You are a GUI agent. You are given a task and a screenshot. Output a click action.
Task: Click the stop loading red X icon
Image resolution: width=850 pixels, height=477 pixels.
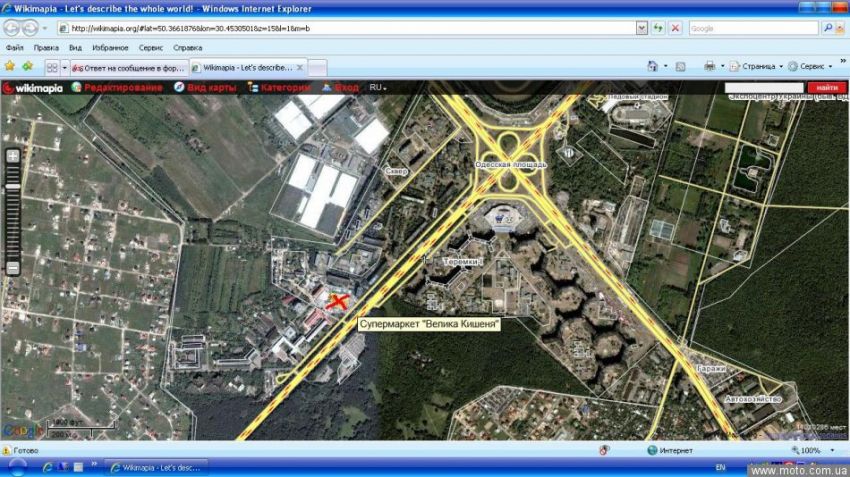pyautogui.click(x=675, y=28)
